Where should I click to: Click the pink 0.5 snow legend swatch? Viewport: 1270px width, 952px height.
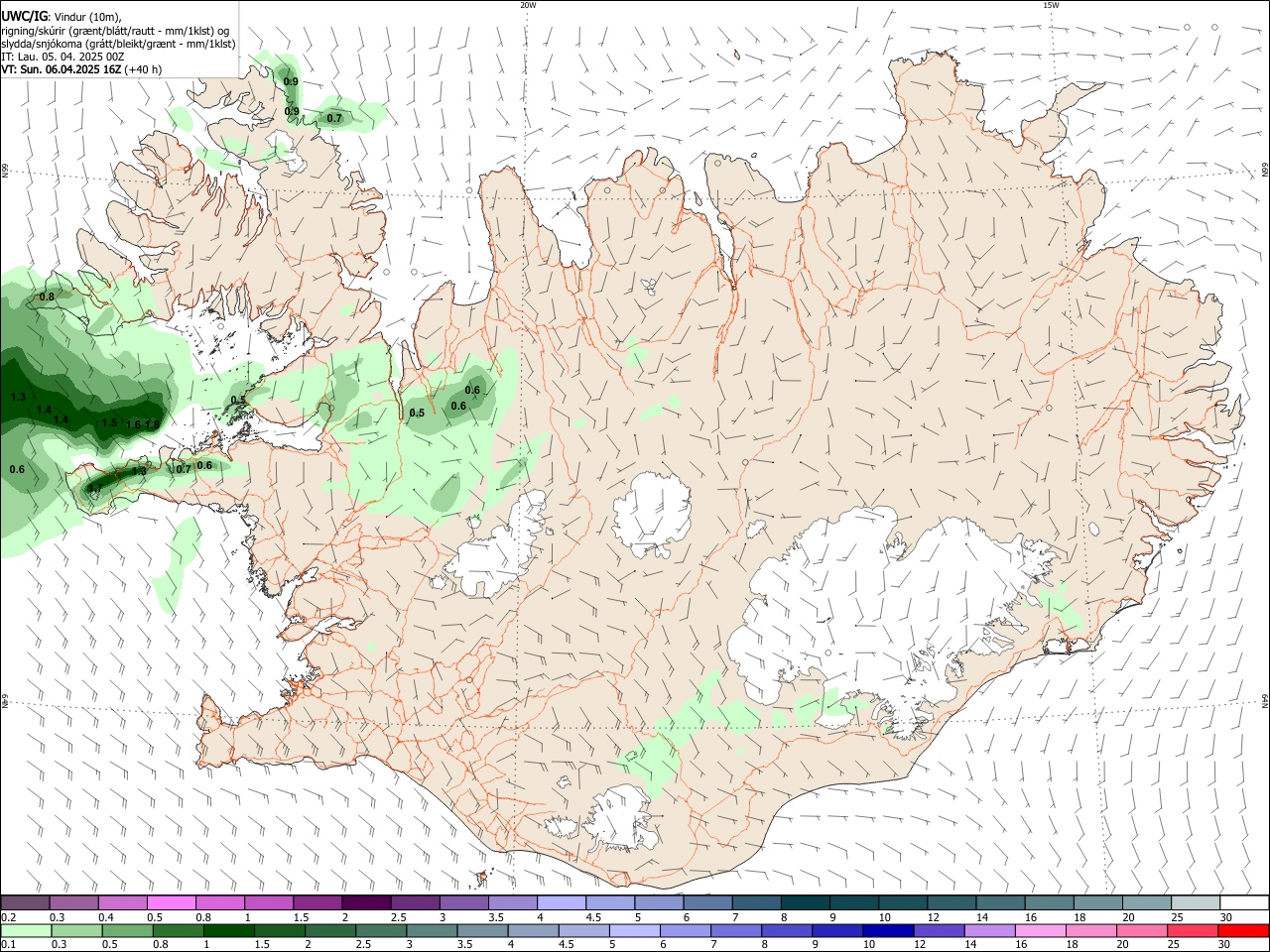click(x=172, y=902)
